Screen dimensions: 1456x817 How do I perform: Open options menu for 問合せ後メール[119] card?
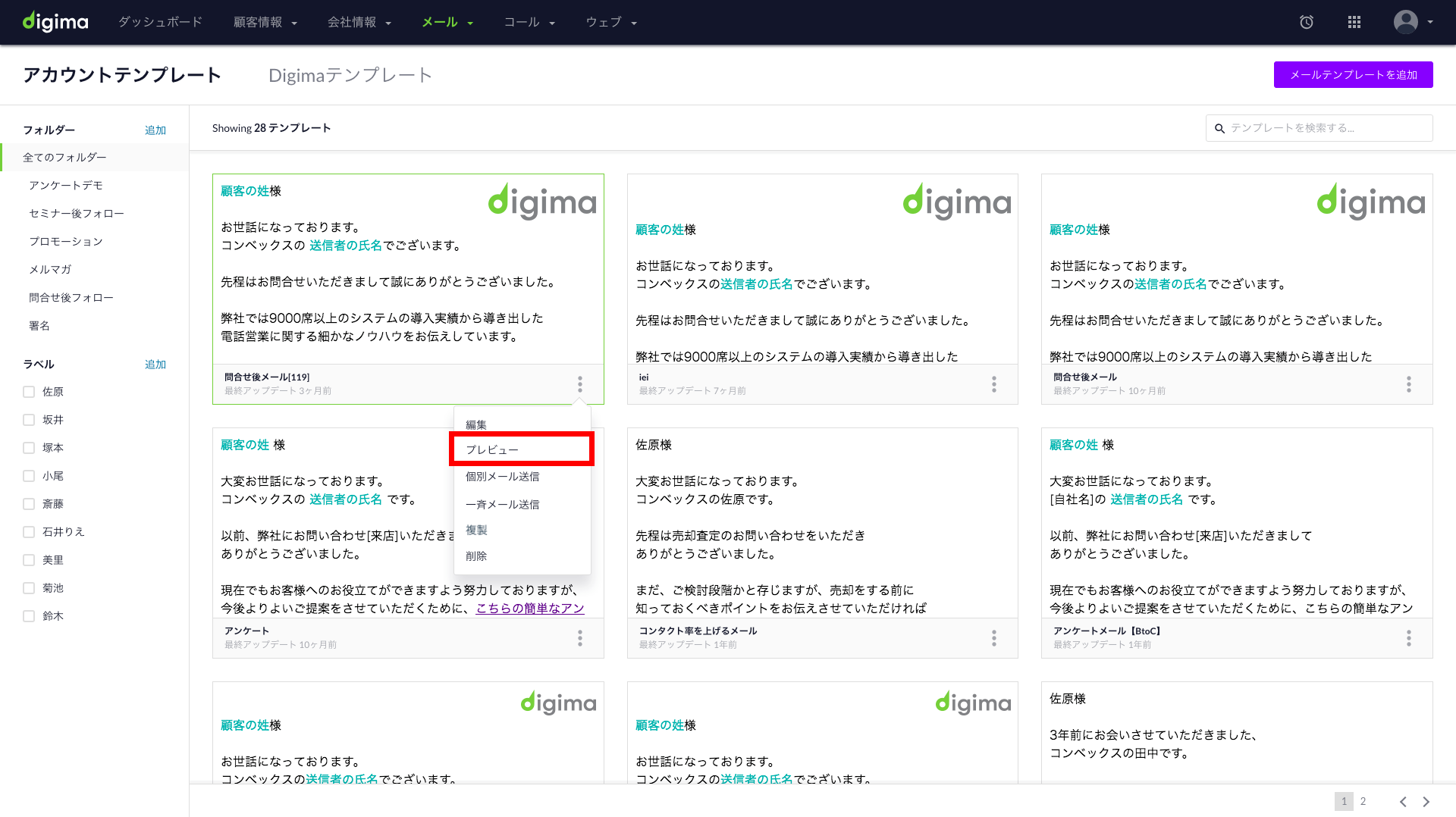click(580, 384)
